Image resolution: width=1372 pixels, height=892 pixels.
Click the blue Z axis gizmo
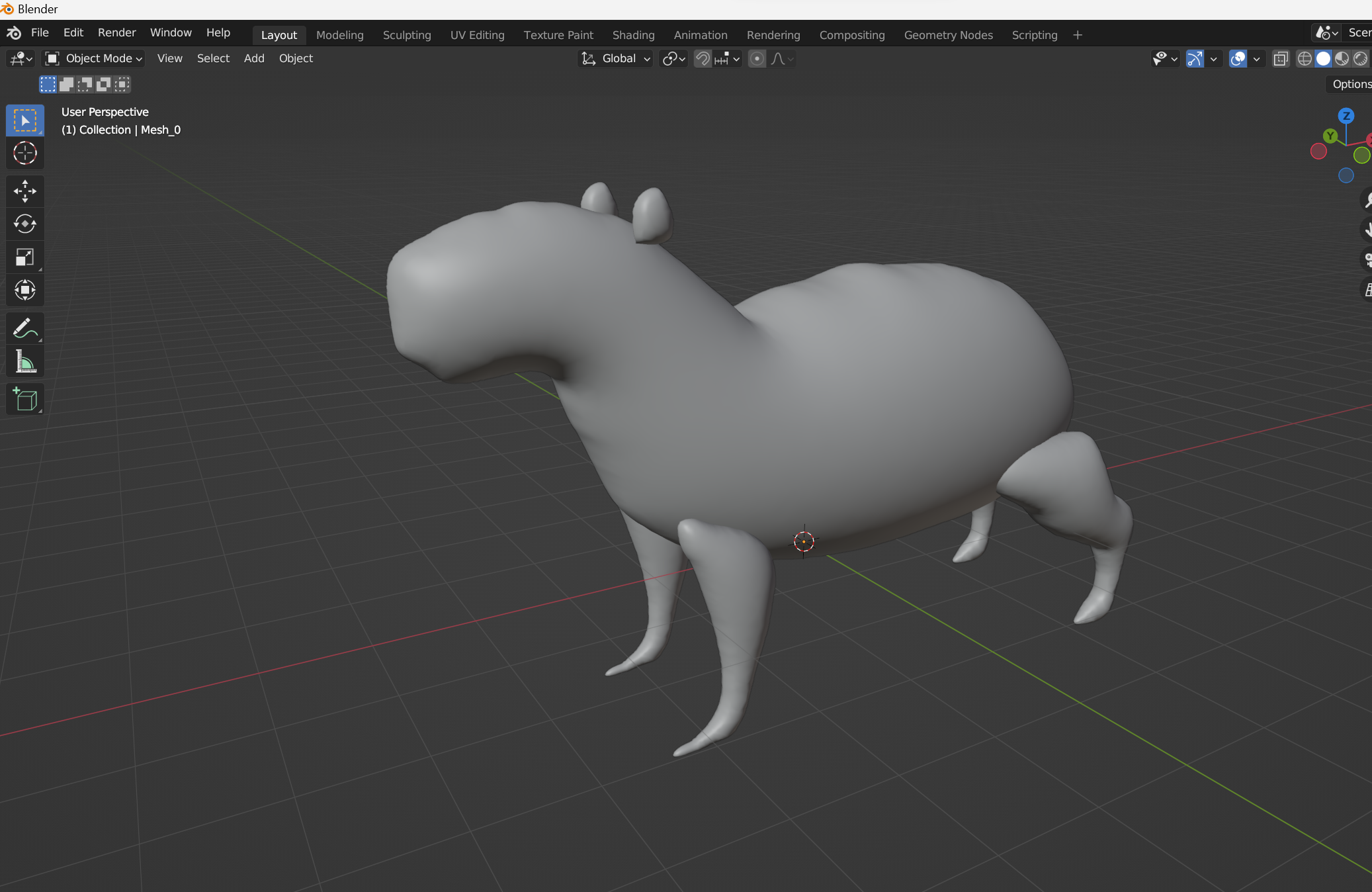(x=1346, y=116)
